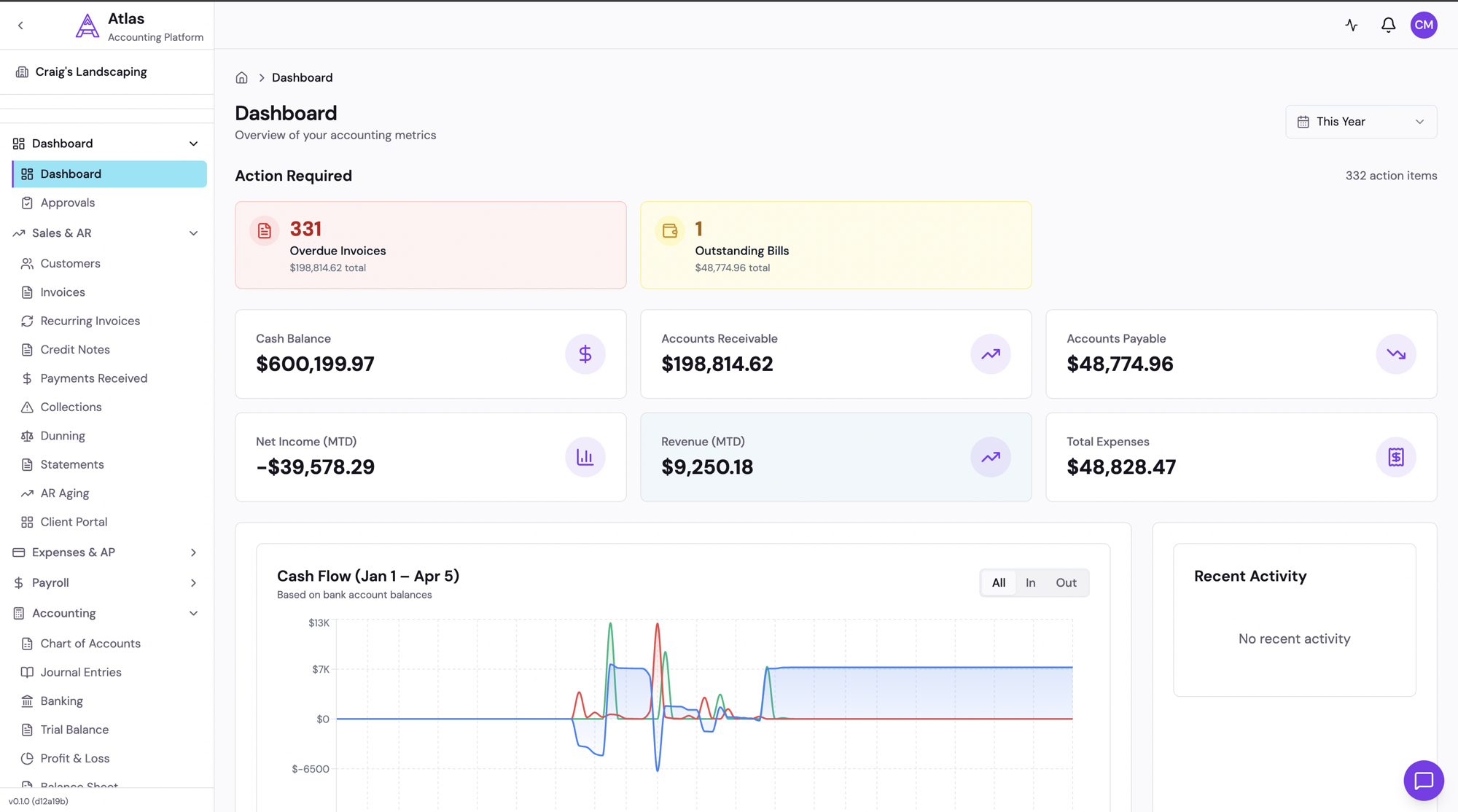The height and width of the screenshot is (812, 1458).
Task: Open the chat support bubble
Action: [1423, 781]
